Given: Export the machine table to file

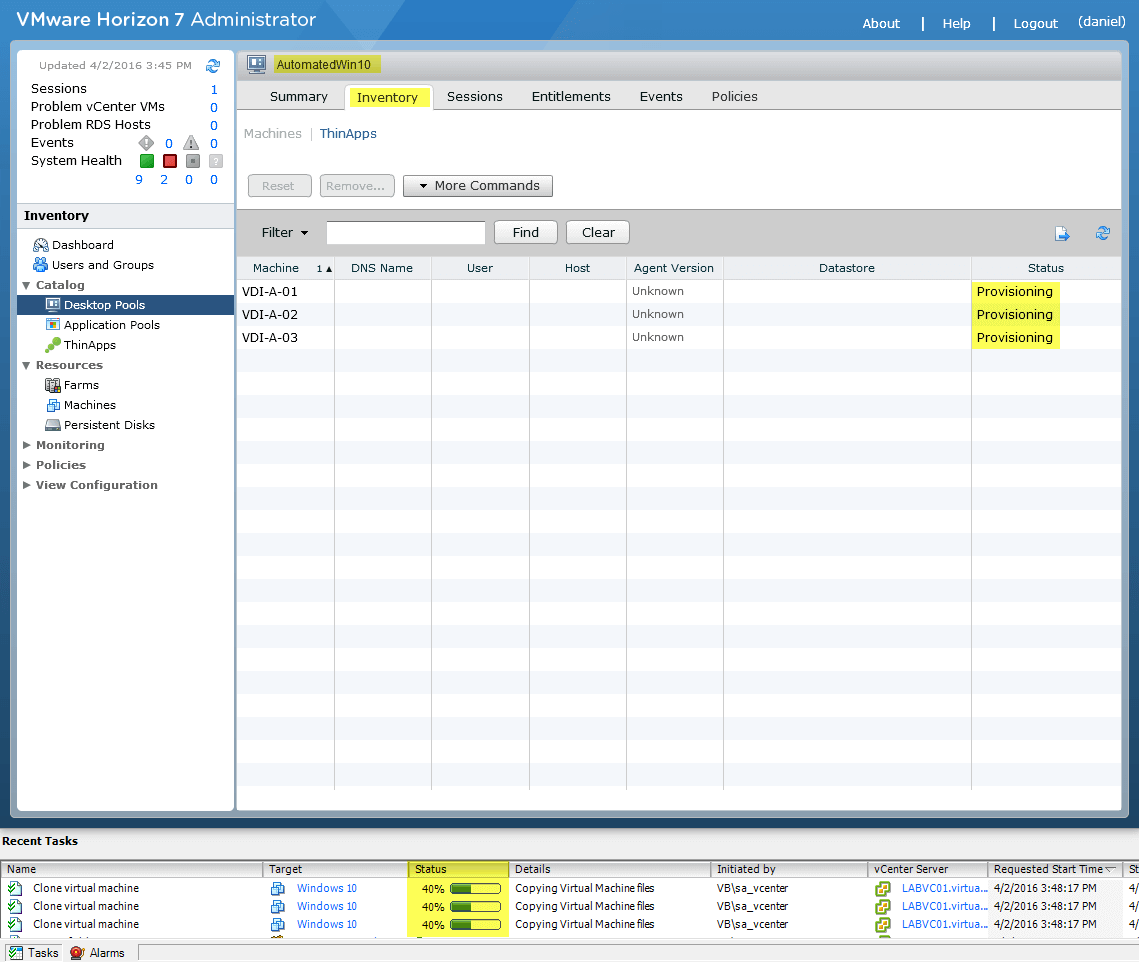Looking at the screenshot, I should click(1062, 233).
